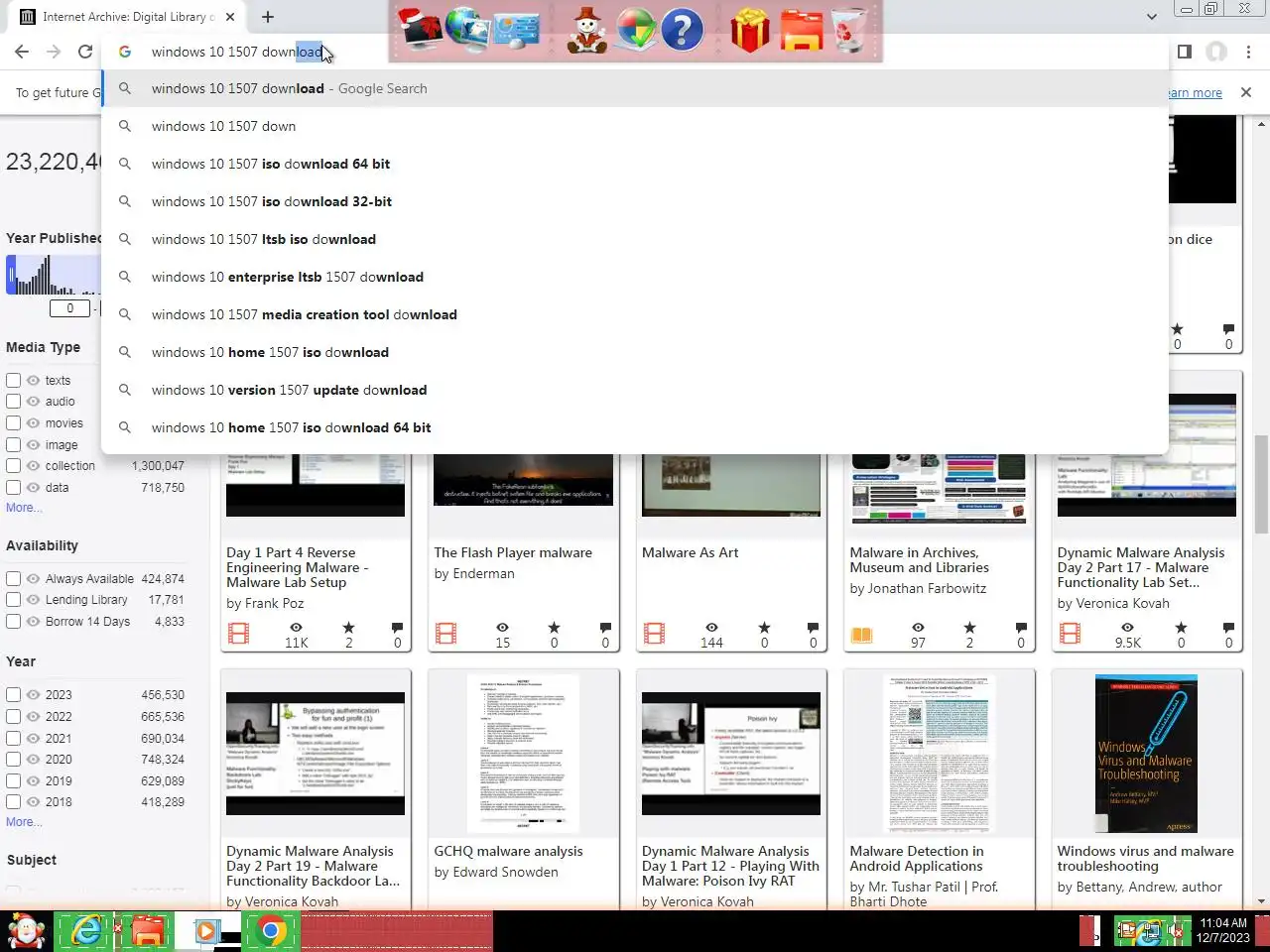Viewport: 1270px width, 952px height.
Task: Open 'GCHQ malware analysis' title link
Action: click(508, 851)
